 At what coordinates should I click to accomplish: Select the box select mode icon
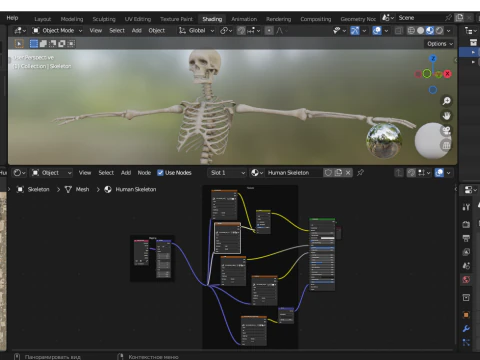point(34,44)
